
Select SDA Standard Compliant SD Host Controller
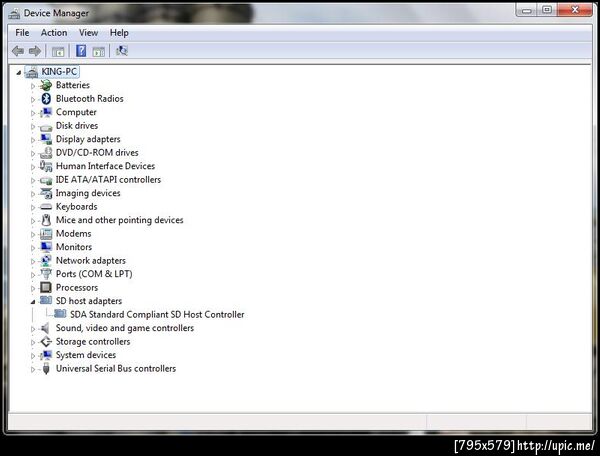157,314
